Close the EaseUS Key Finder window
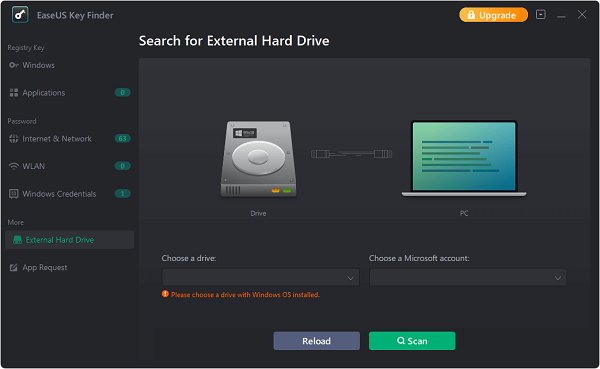Screen dimensions: 600x369 coord(582,15)
